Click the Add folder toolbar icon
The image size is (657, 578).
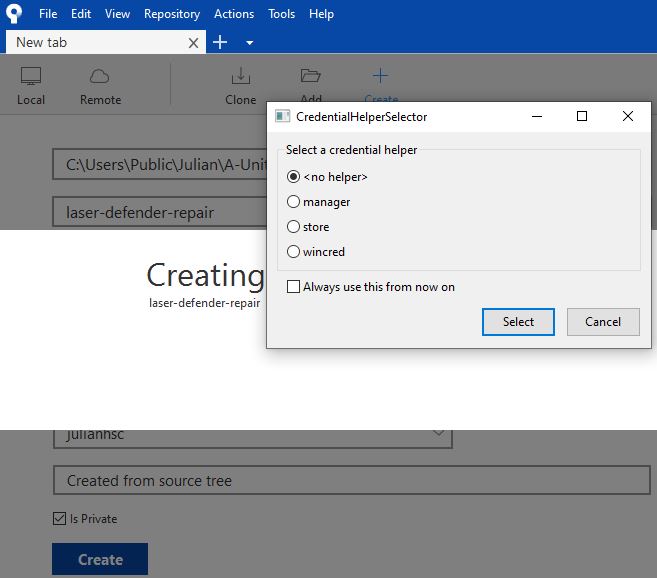310,76
